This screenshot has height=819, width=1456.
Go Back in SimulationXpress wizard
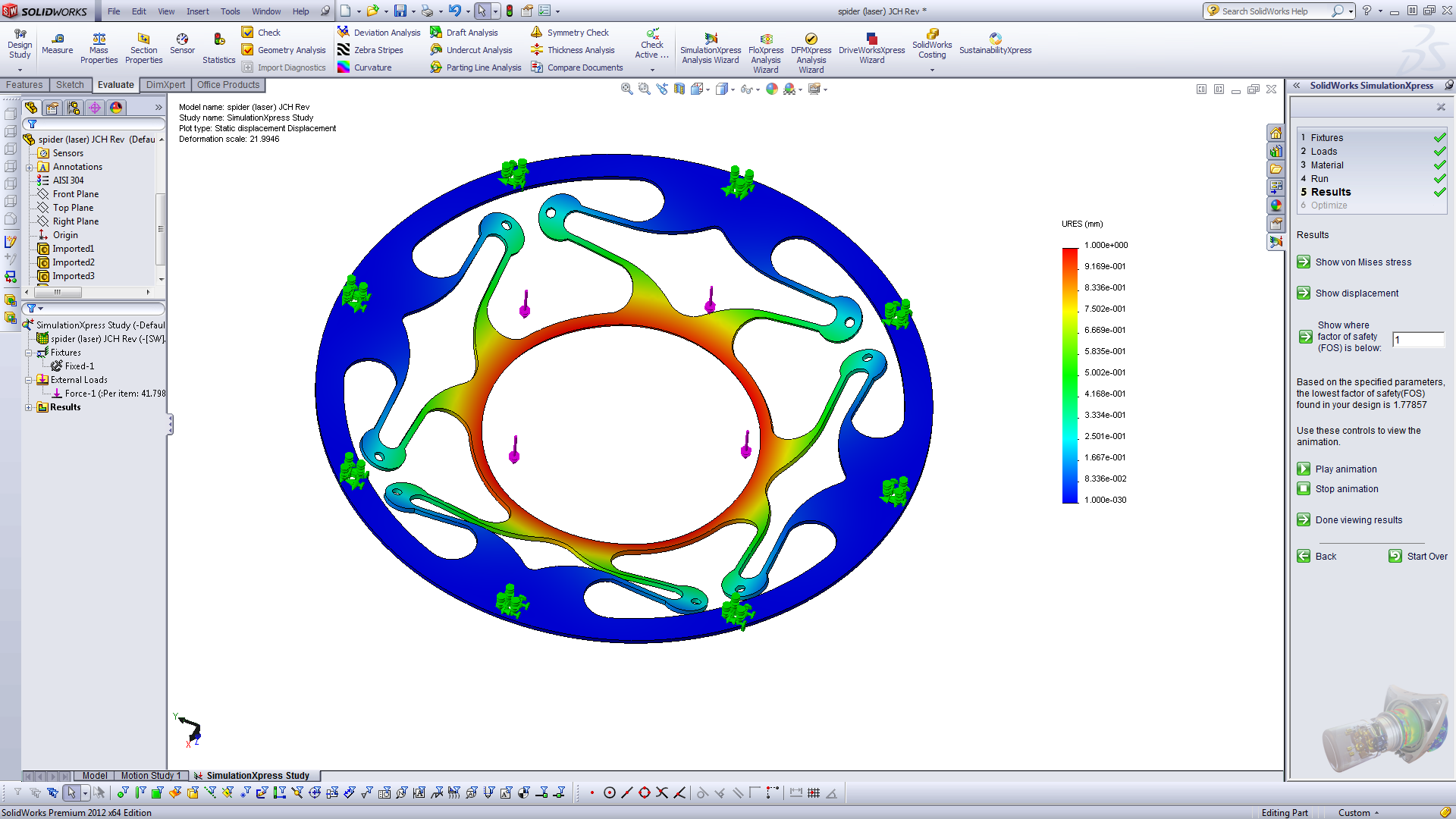point(1316,557)
